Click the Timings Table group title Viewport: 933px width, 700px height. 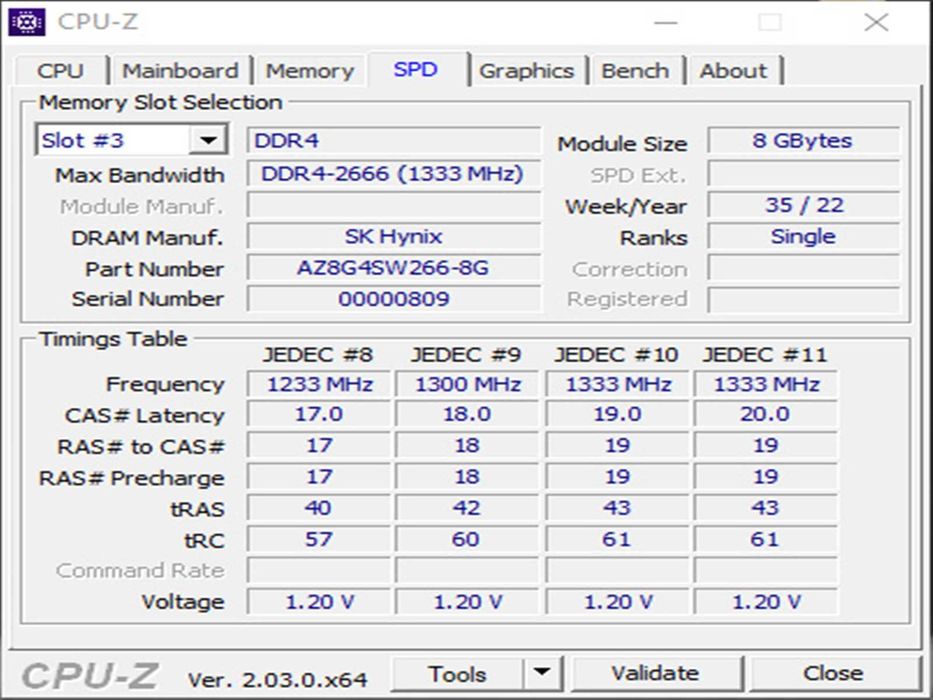[x=113, y=339]
